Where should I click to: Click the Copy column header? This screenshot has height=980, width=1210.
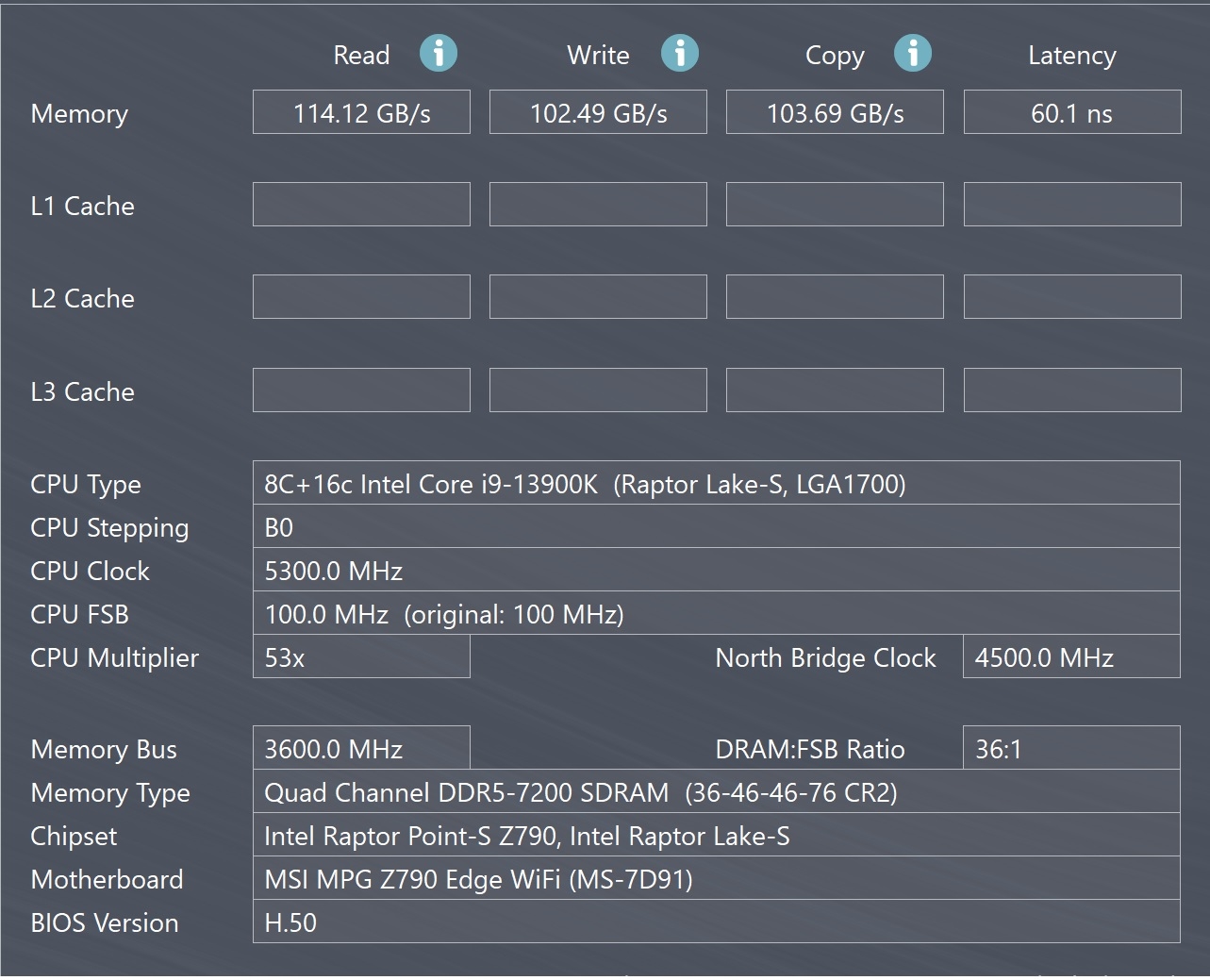click(835, 57)
